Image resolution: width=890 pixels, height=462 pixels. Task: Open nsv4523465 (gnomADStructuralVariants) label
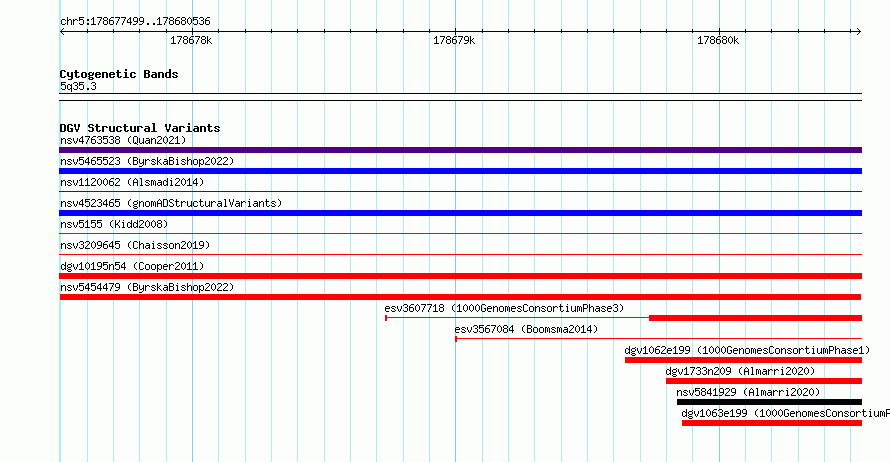[x=171, y=203]
